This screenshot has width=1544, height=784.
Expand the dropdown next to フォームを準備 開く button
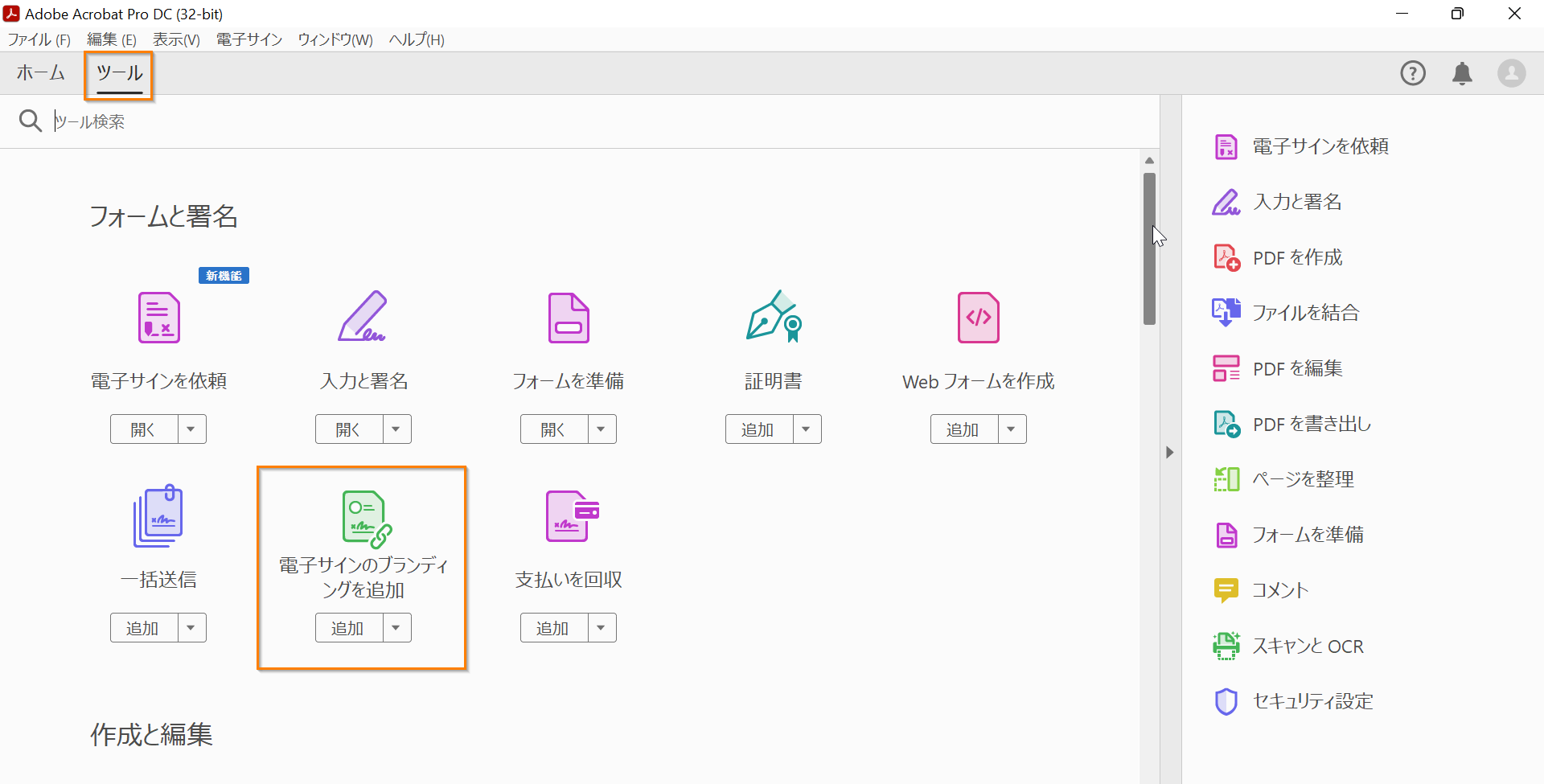pos(602,429)
